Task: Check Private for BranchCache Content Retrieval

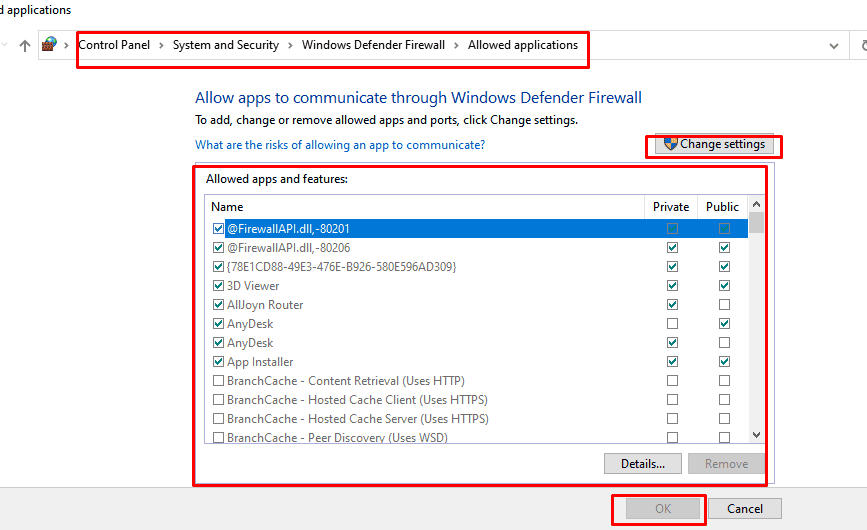Action: (672, 381)
